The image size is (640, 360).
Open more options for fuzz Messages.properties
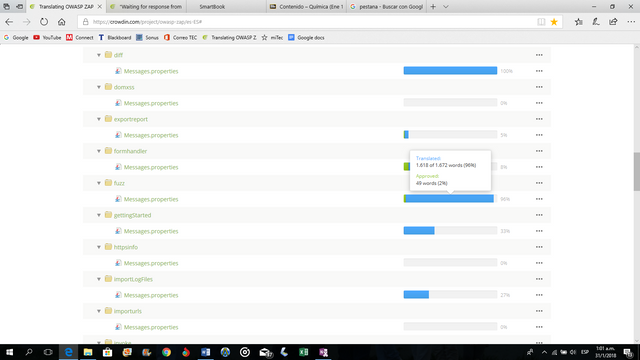tap(539, 199)
